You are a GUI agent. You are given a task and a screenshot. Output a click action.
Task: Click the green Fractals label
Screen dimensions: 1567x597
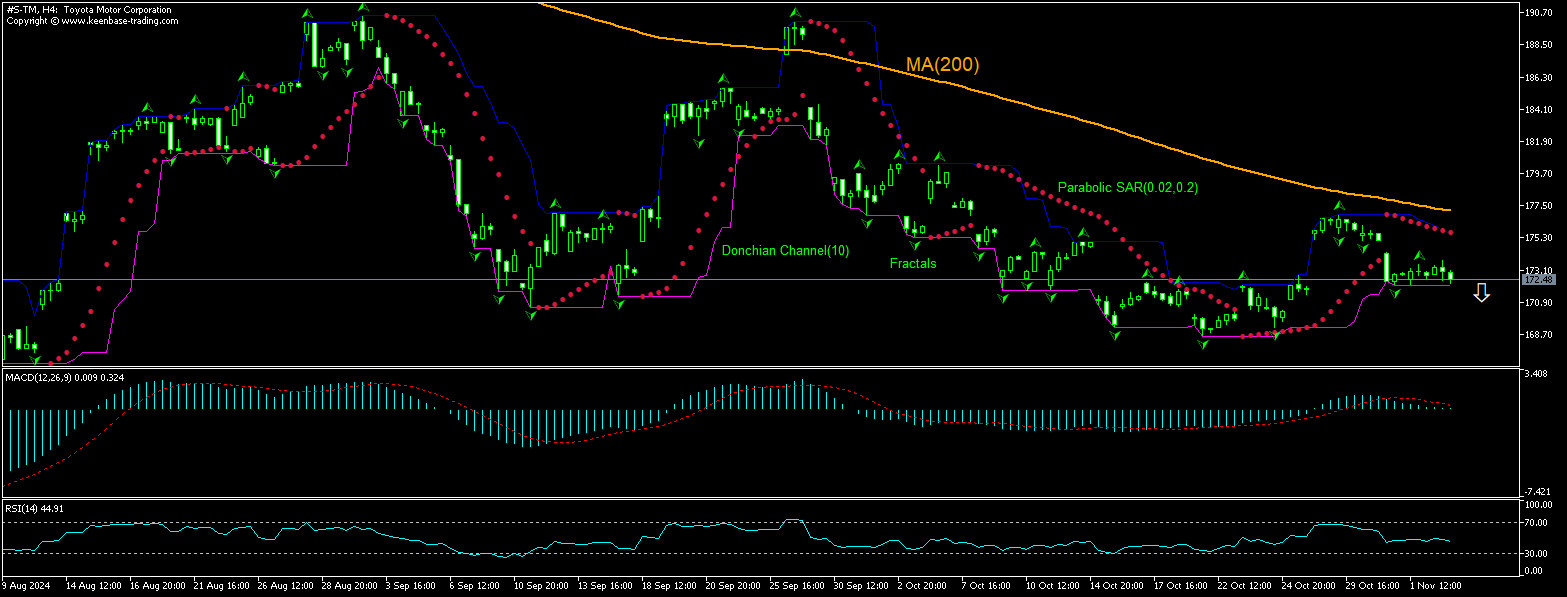912,264
